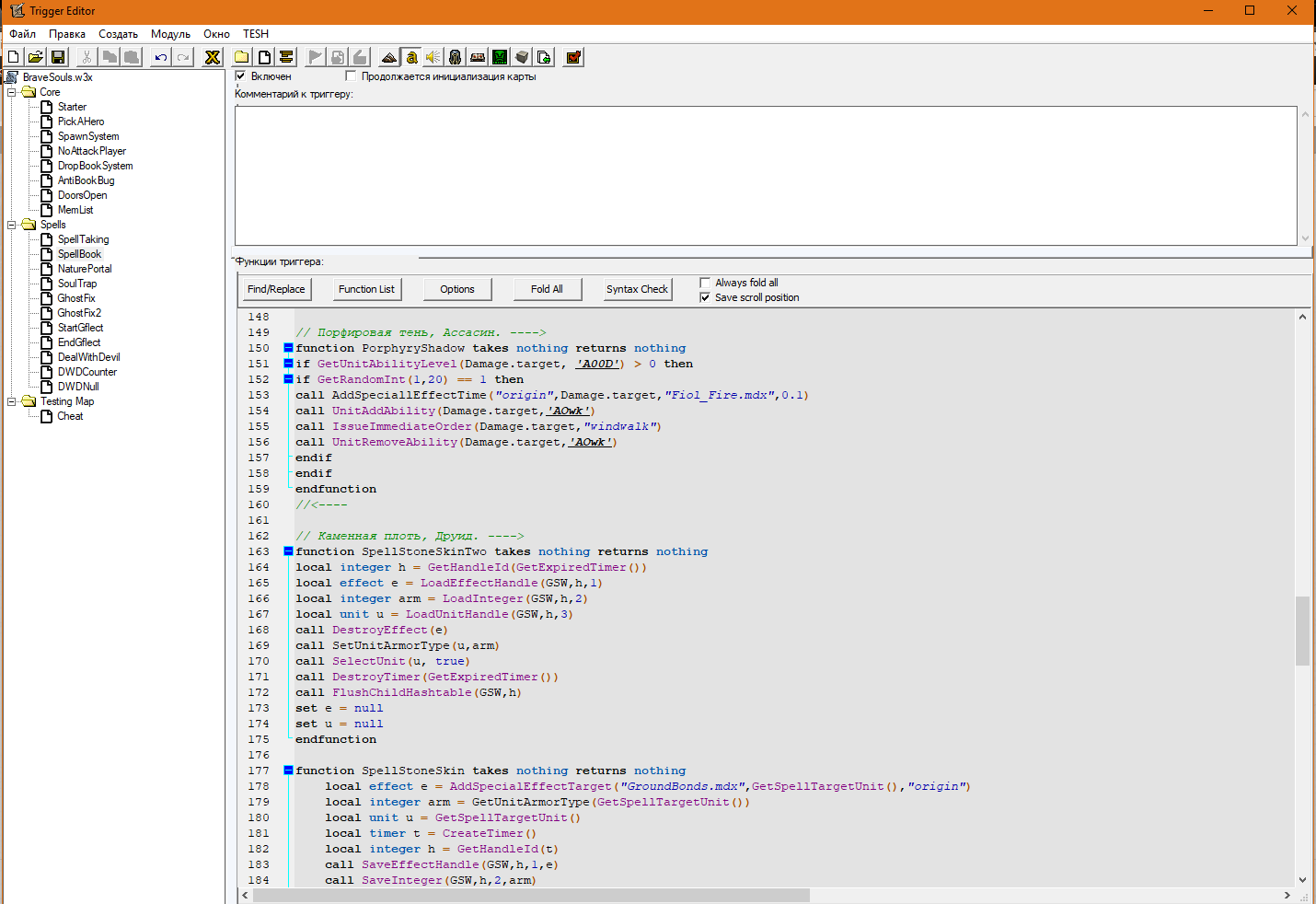Open the Terrain Editor mountain icon
This screenshot has height=904, width=1316.
coord(389,57)
